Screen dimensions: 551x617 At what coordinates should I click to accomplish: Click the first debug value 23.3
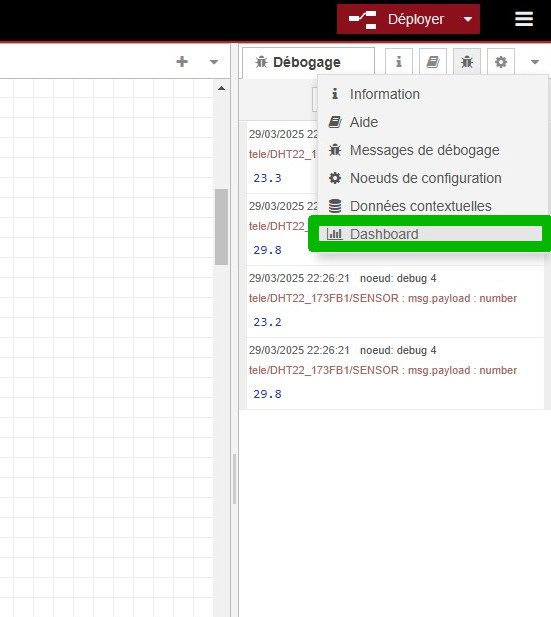(268, 178)
